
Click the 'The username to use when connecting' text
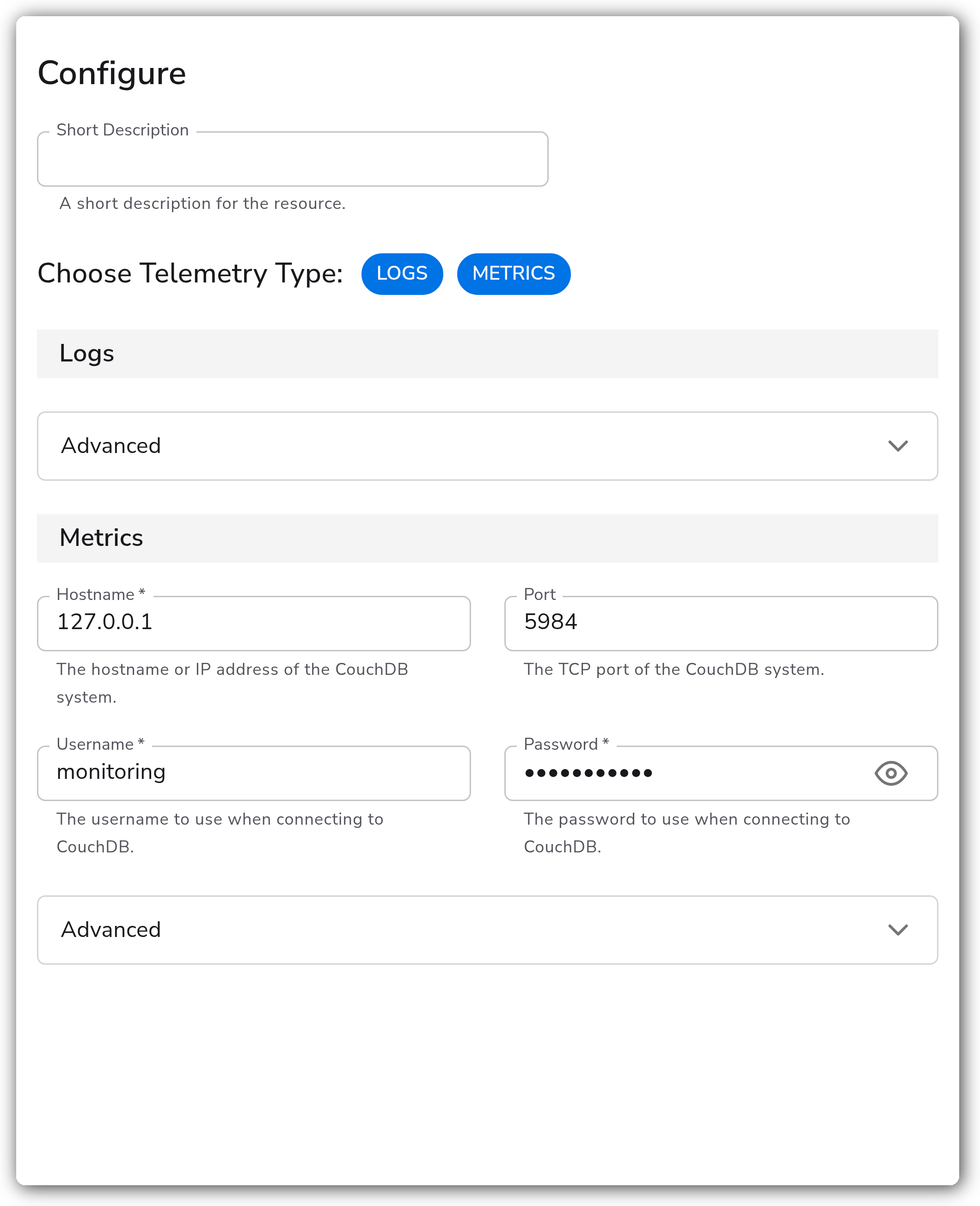point(220,833)
